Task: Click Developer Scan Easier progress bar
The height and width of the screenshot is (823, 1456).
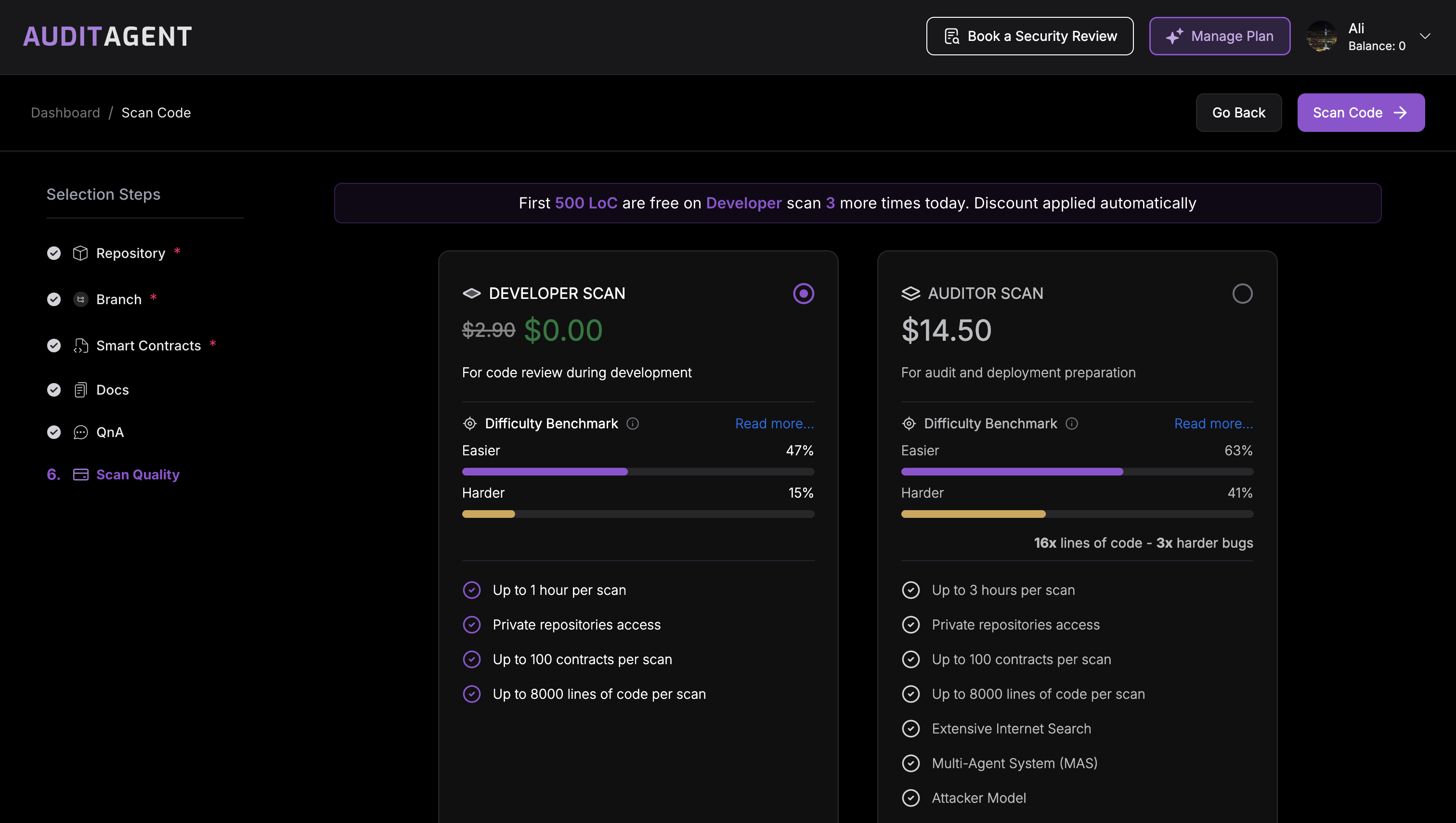Action: pos(638,471)
